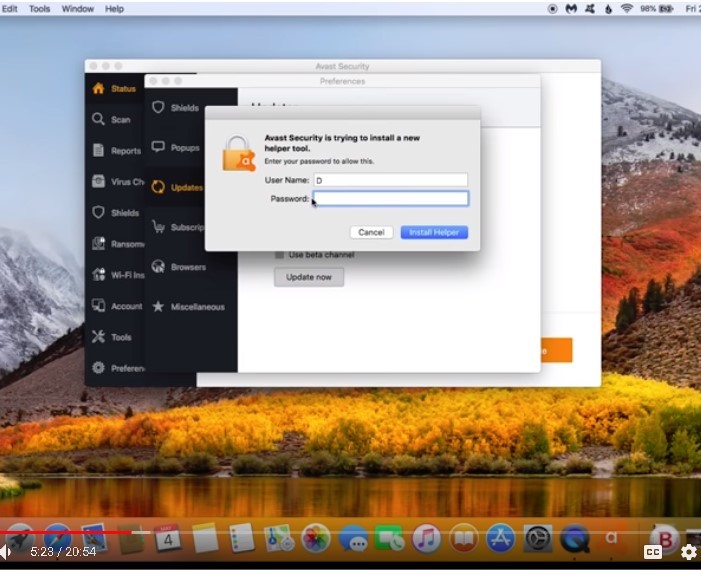The width and height of the screenshot is (701, 576).
Task: Open Status in Avast Security sidebar
Action: click(114, 89)
